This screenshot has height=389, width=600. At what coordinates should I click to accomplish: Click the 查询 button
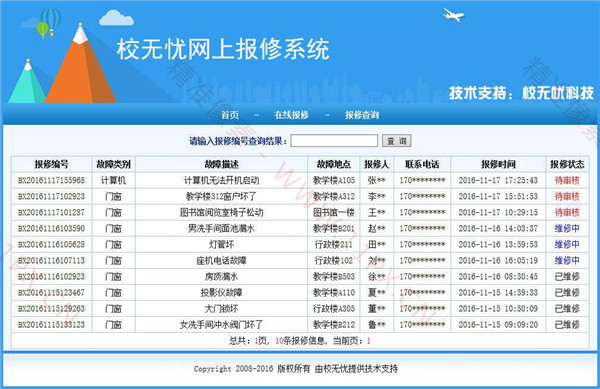coord(397,141)
